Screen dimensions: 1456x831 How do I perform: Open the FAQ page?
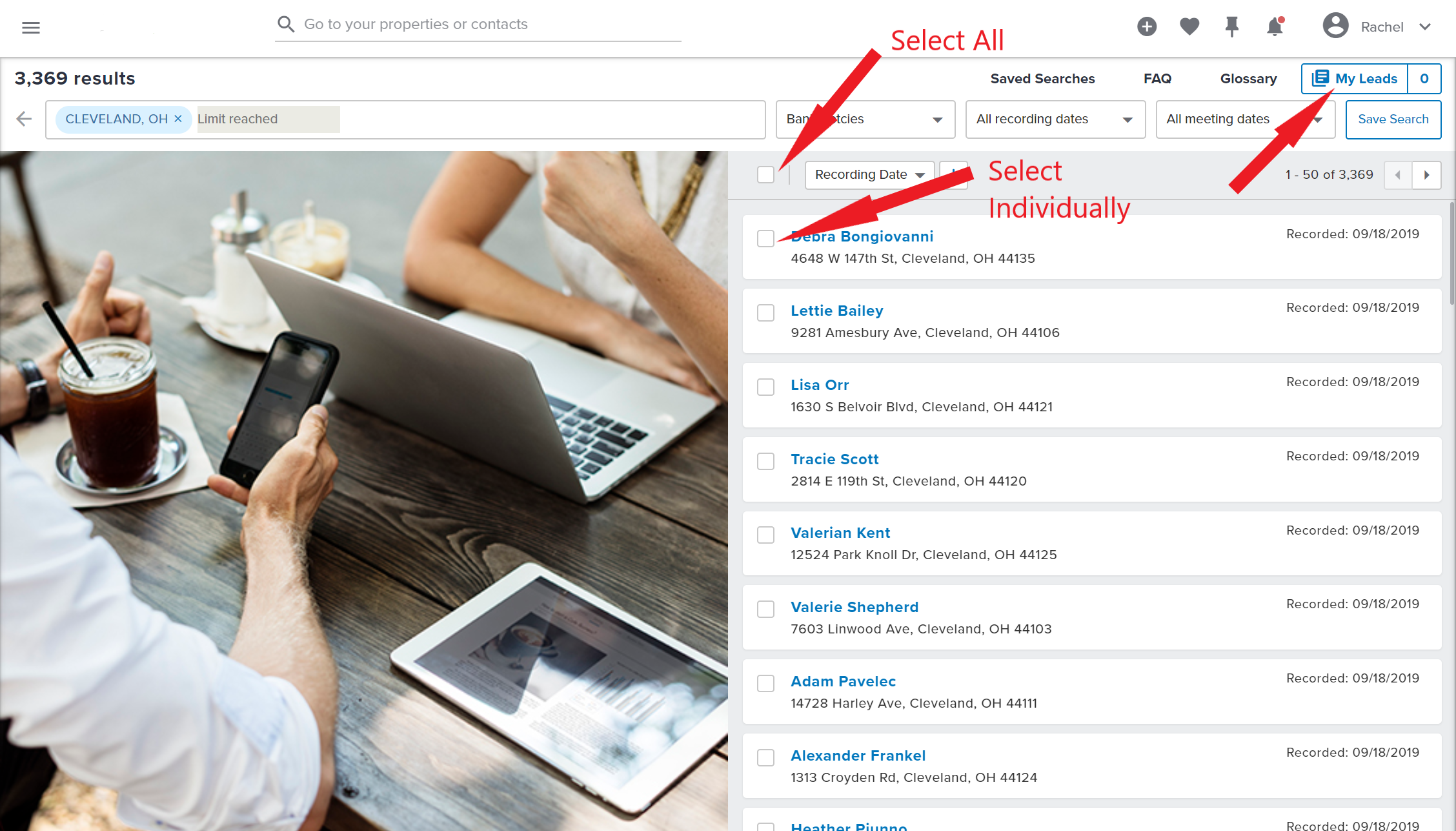(1157, 79)
